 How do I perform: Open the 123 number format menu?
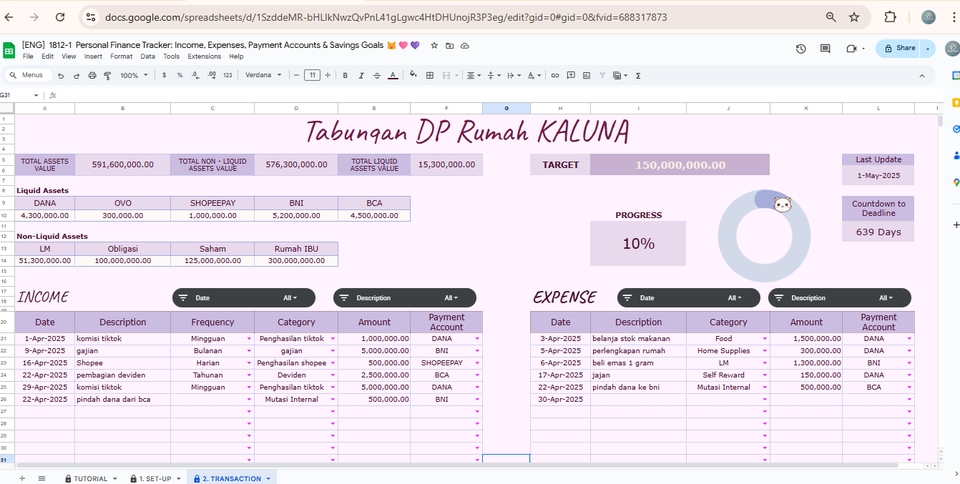pyautogui.click(x=228, y=75)
